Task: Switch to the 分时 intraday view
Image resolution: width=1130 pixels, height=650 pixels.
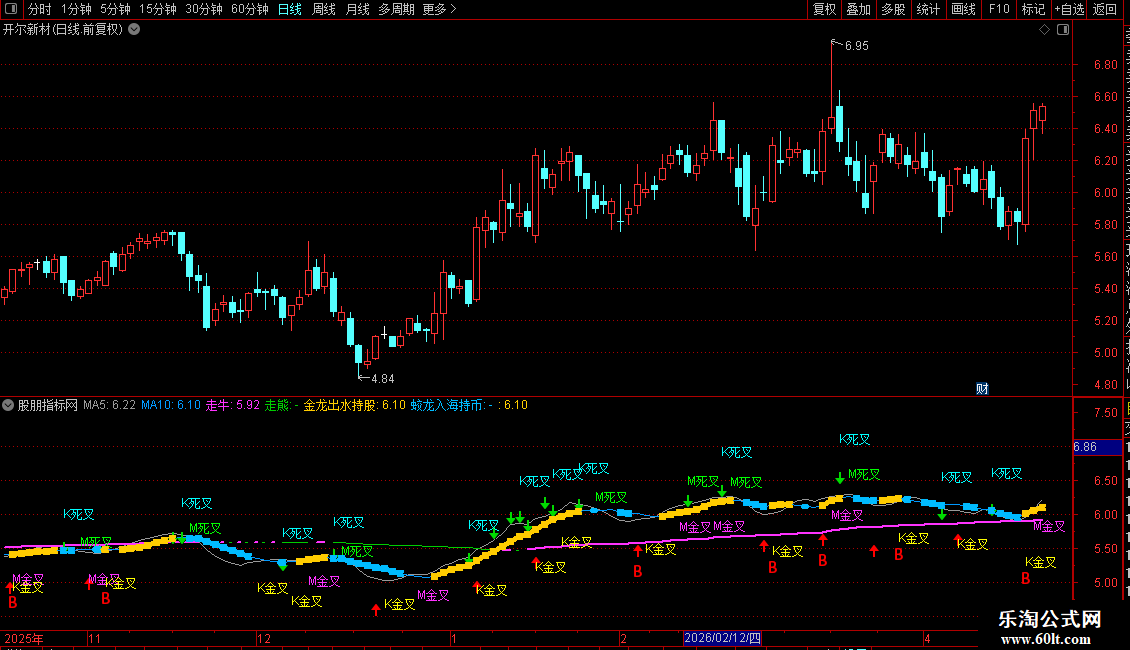Action: click(40, 9)
